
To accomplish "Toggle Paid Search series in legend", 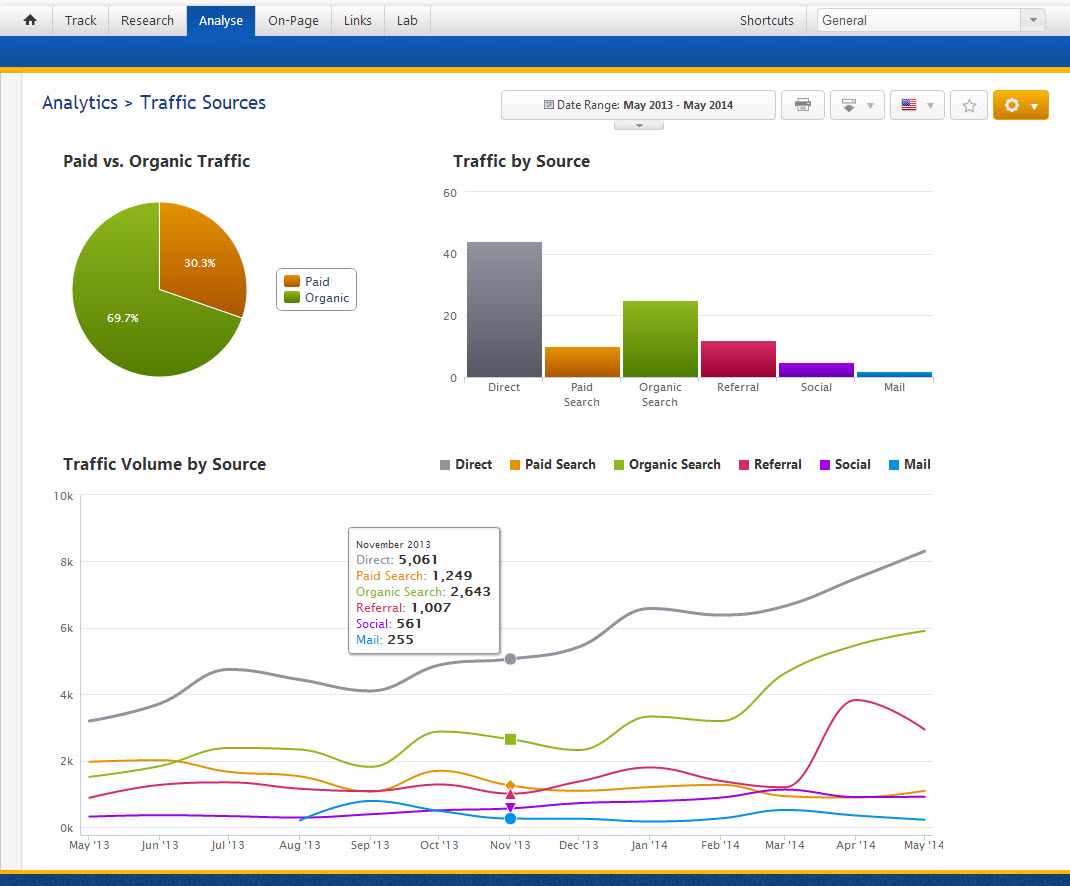I will (552, 464).
